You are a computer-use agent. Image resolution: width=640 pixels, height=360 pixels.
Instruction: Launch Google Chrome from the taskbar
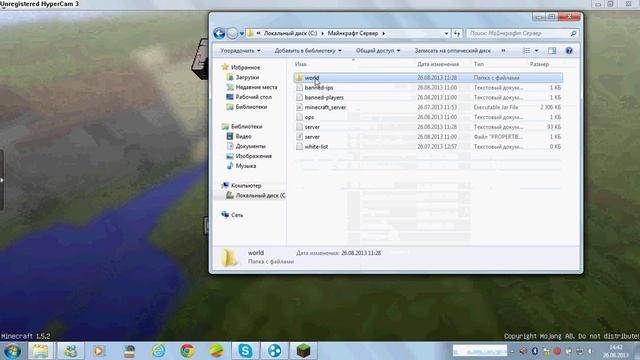coord(187,351)
